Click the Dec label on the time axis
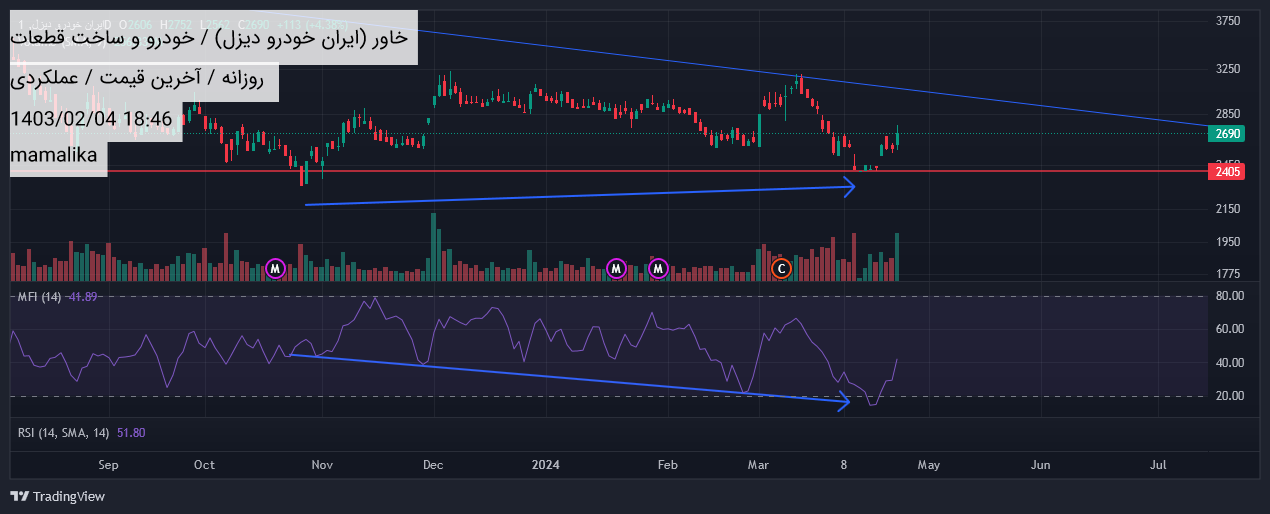This screenshot has width=1270, height=514. coord(433,465)
